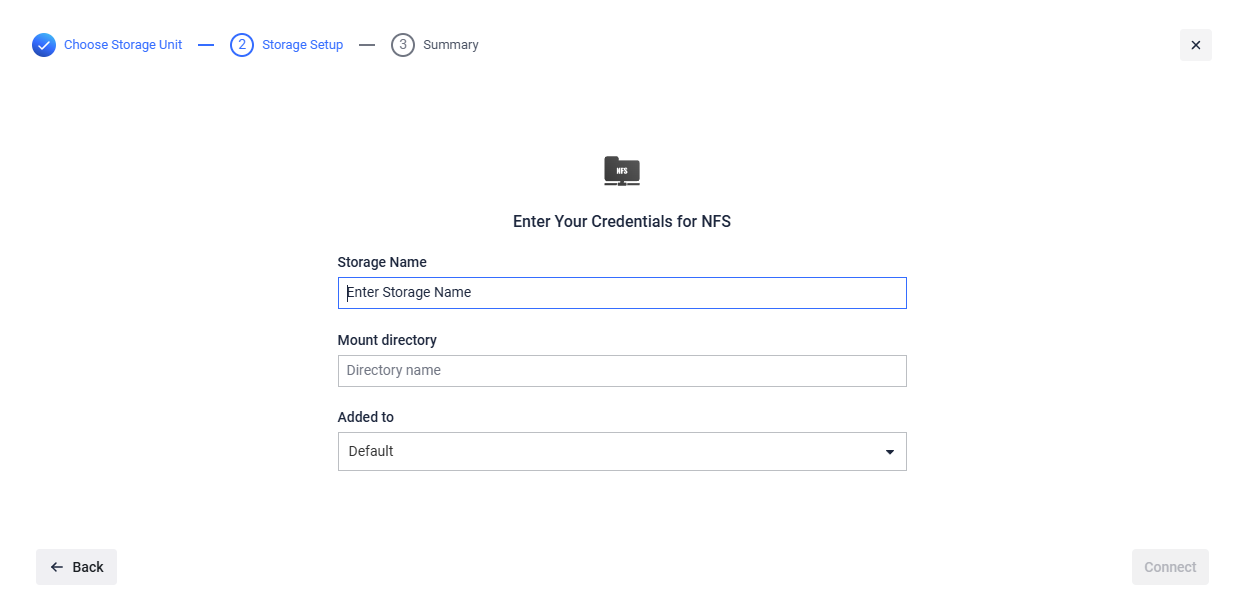The width and height of the screenshot is (1239, 613).
Task: Click the Directory name input field
Action: [621, 371]
